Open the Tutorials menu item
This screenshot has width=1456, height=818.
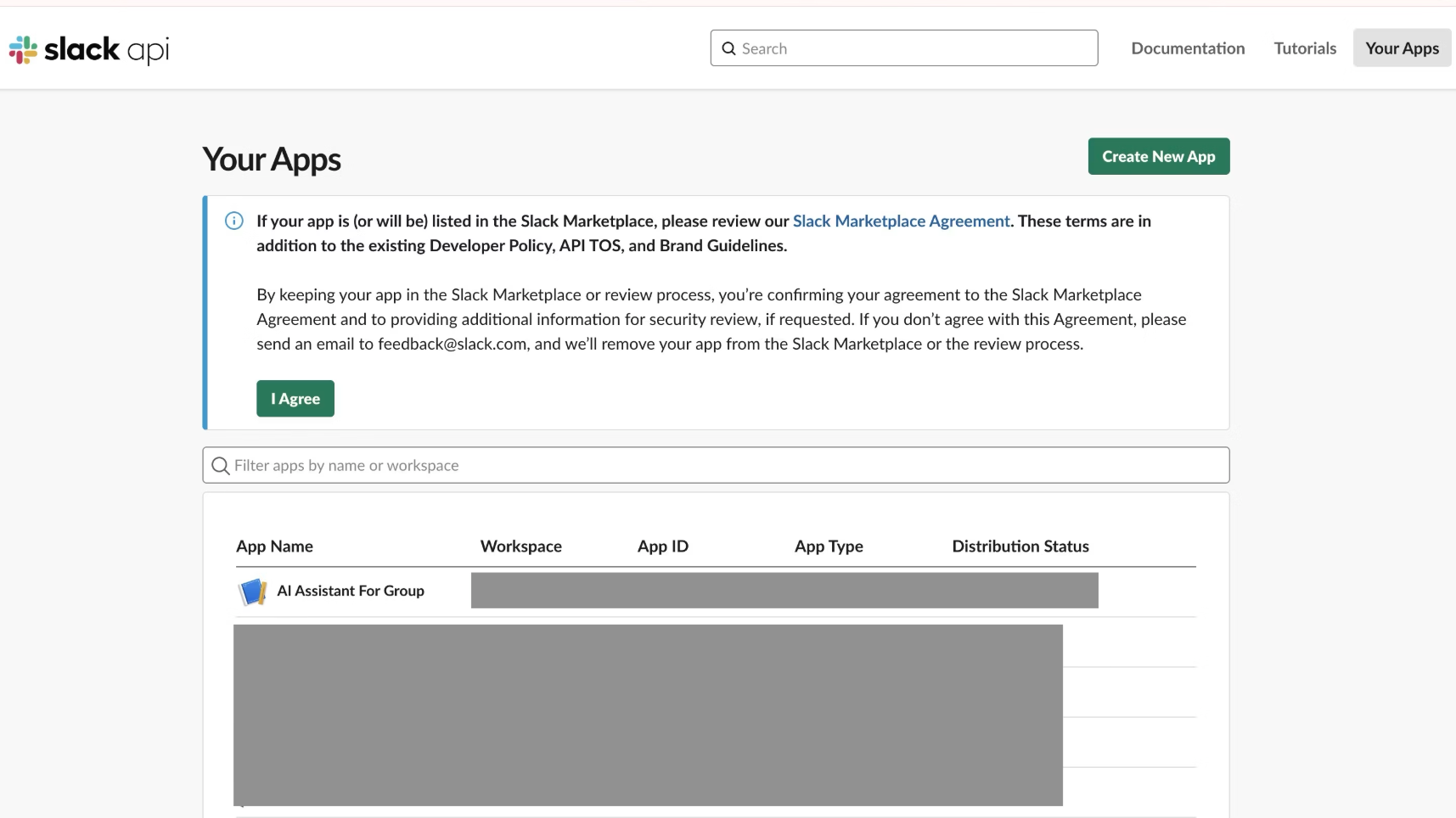pos(1305,48)
